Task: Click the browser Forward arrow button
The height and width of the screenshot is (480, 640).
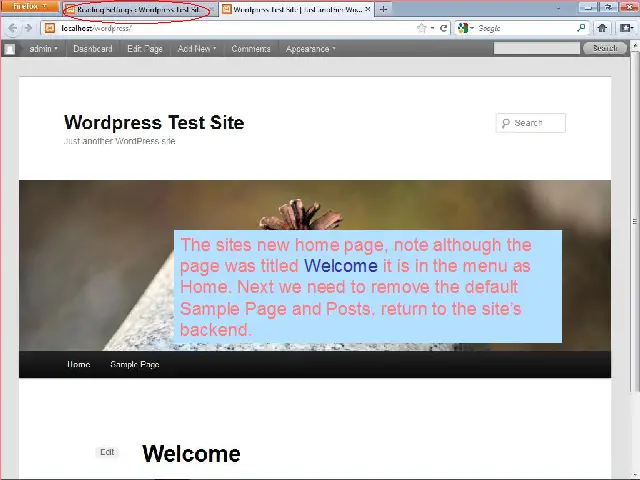Action: point(28,28)
